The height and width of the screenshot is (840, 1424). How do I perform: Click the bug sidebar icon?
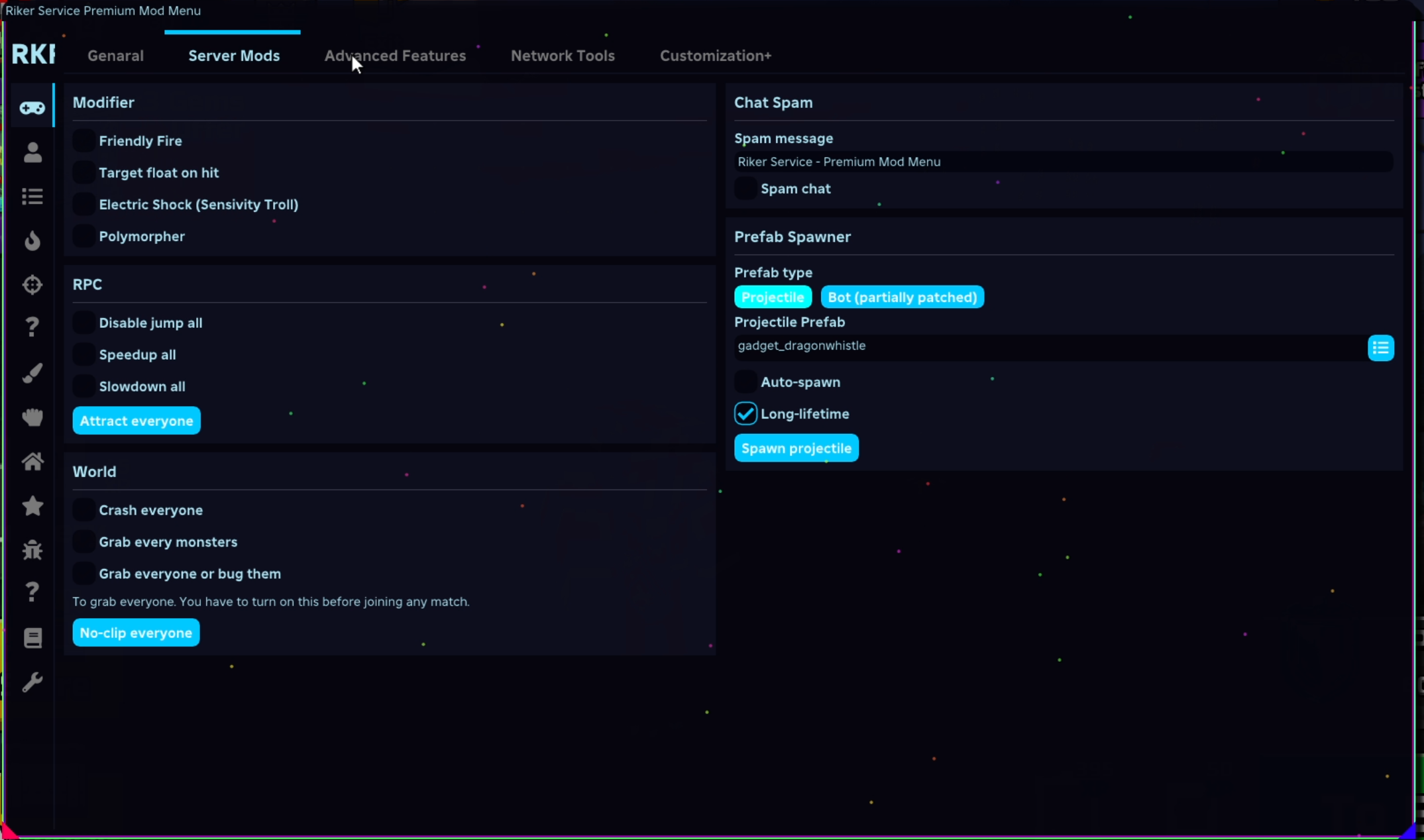[32, 550]
